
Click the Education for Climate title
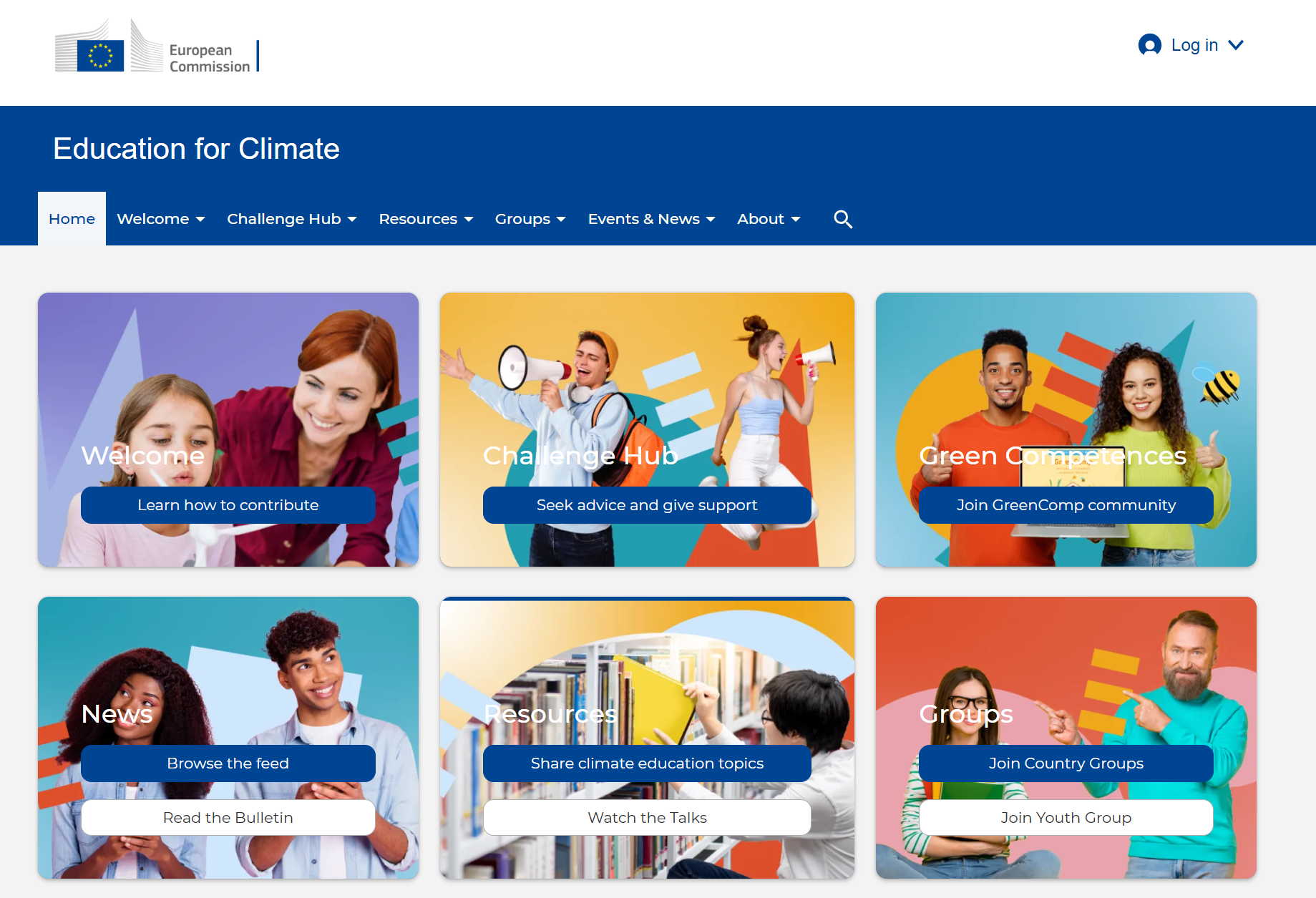coord(196,149)
